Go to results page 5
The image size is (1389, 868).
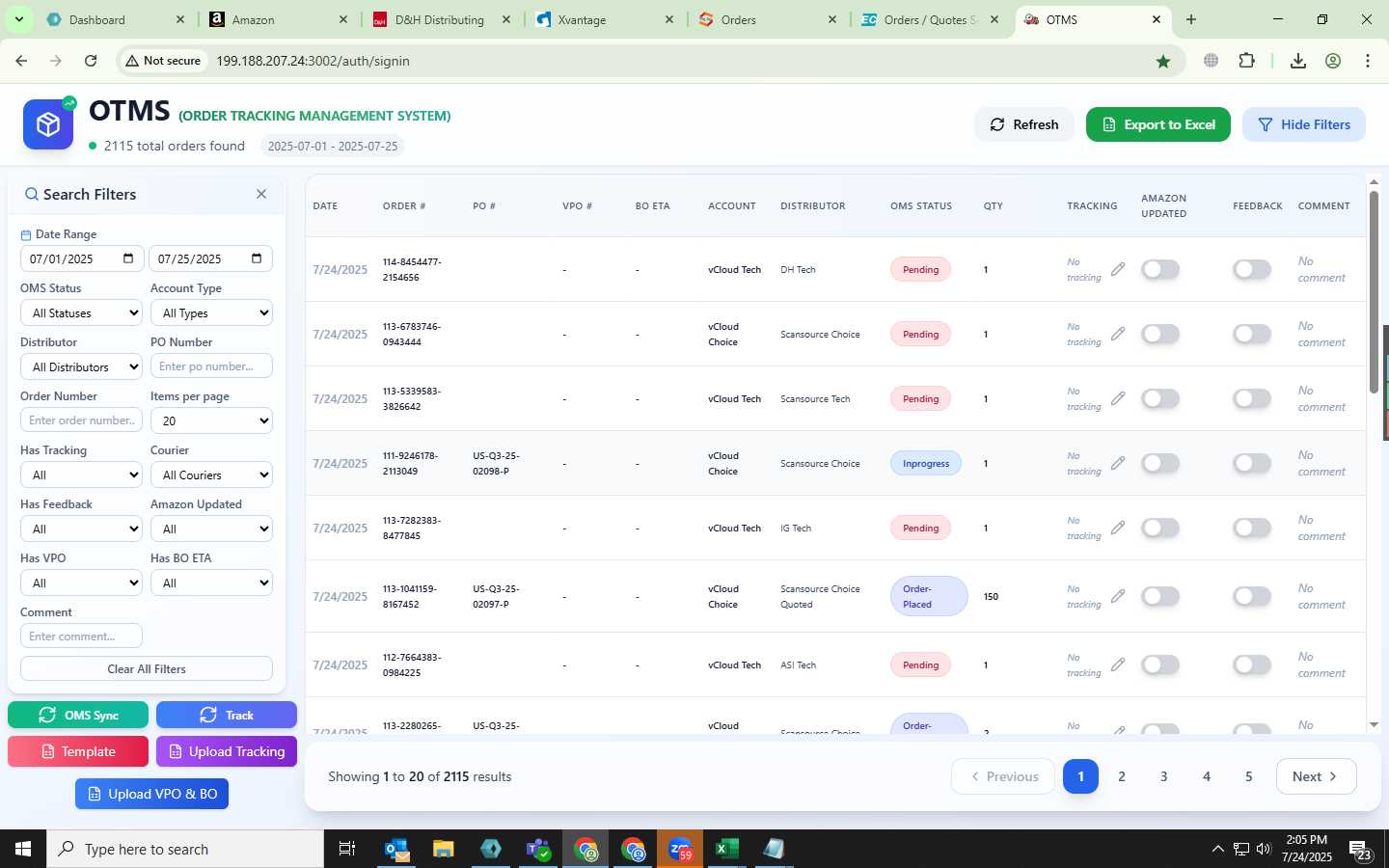coord(1248,776)
